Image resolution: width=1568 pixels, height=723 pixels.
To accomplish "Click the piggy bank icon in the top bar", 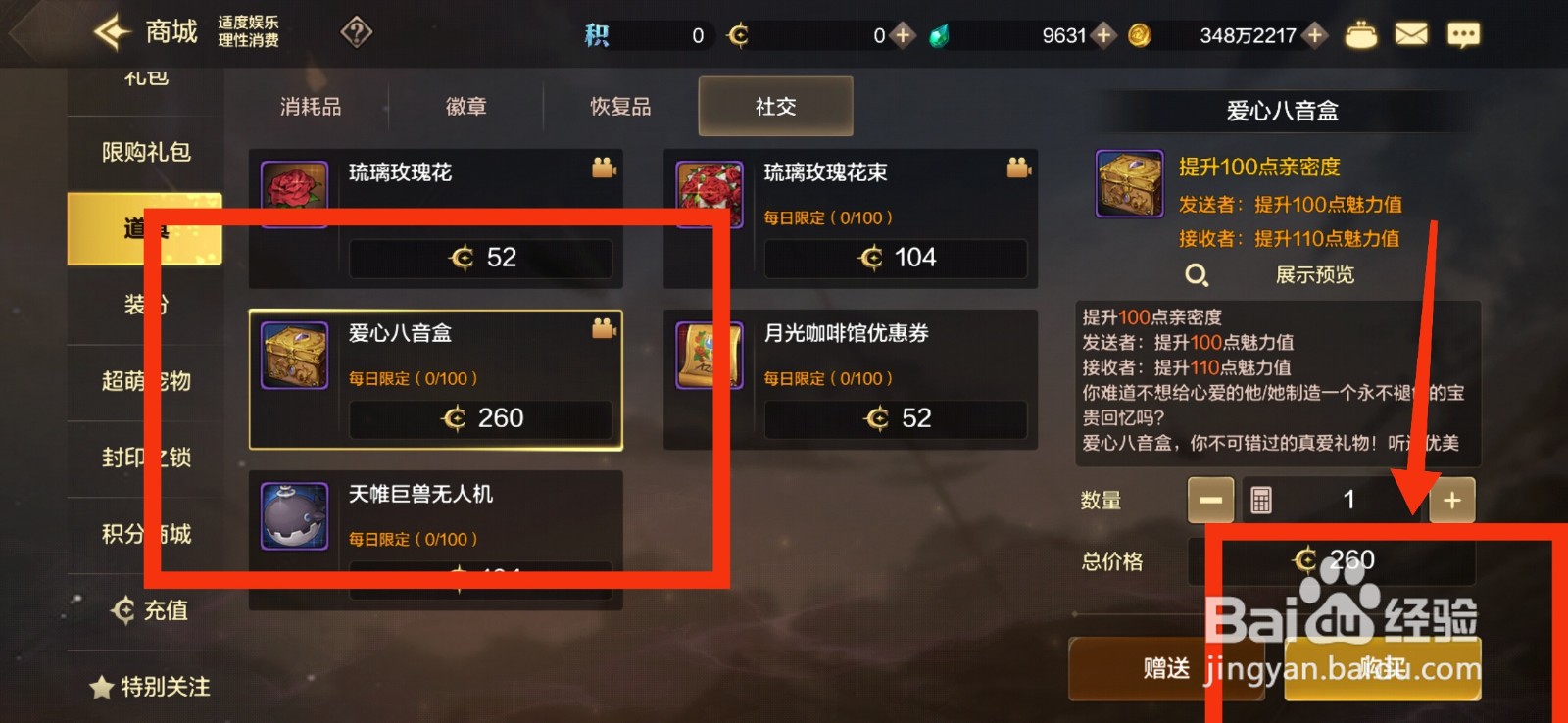I will click(1360, 35).
